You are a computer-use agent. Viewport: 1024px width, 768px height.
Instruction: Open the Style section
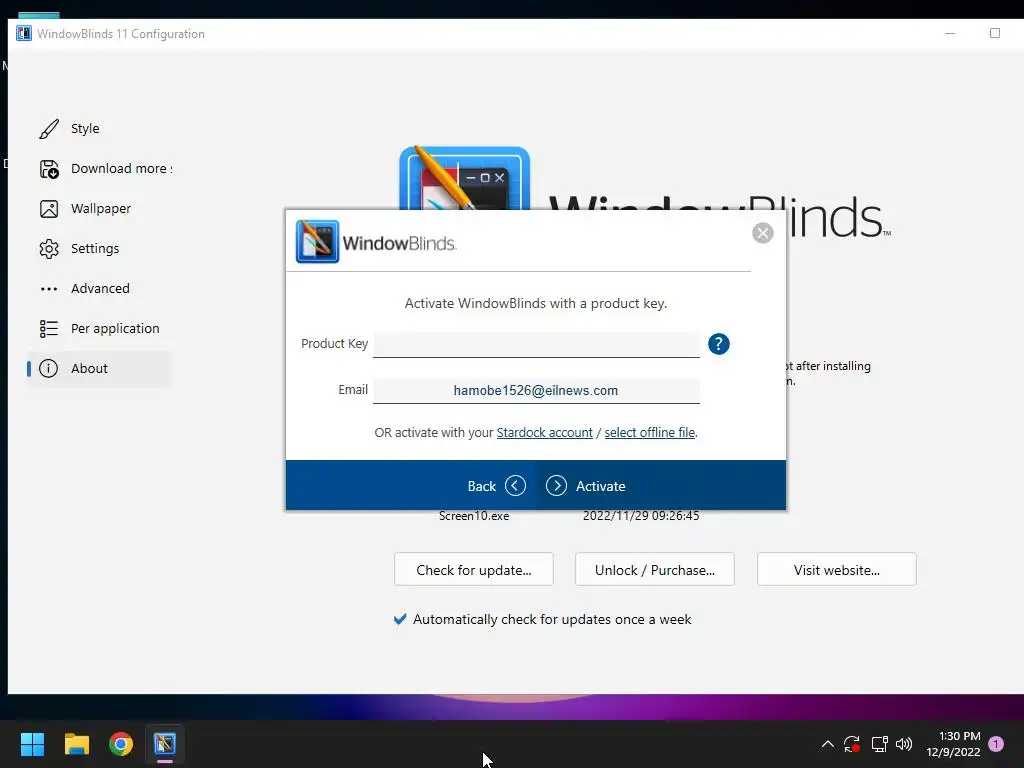[85, 129]
